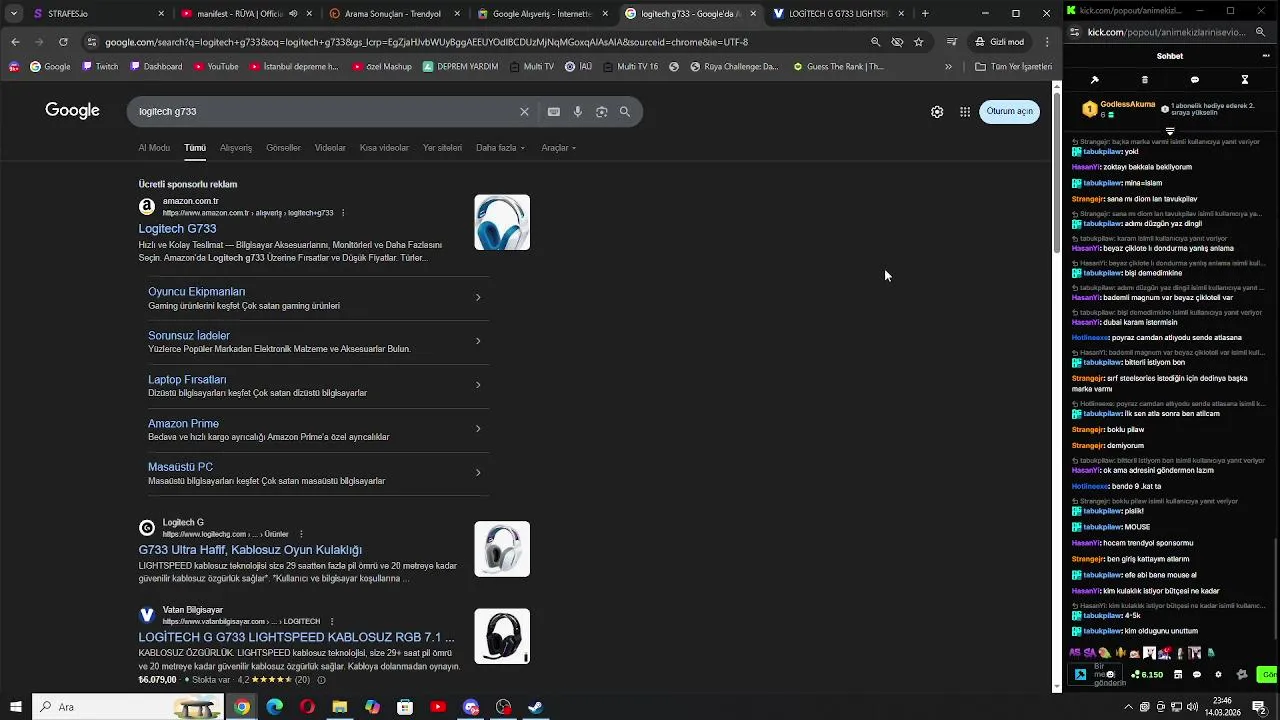Go back with Chrome's back arrow
This screenshot has width=1280, height=720.
(15, 42)
